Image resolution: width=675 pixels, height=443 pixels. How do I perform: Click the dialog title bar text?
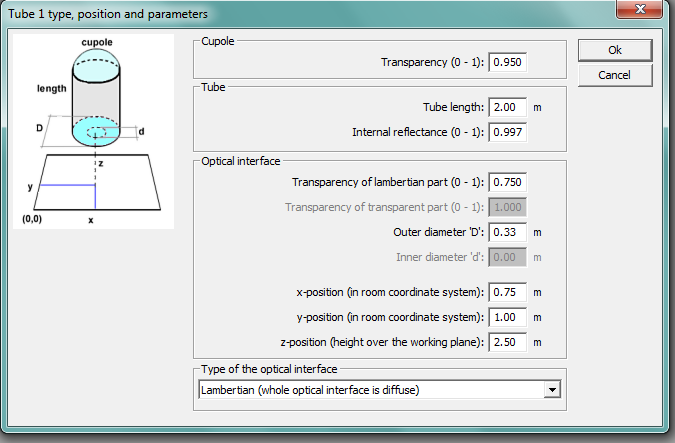[x=108, y=14]
